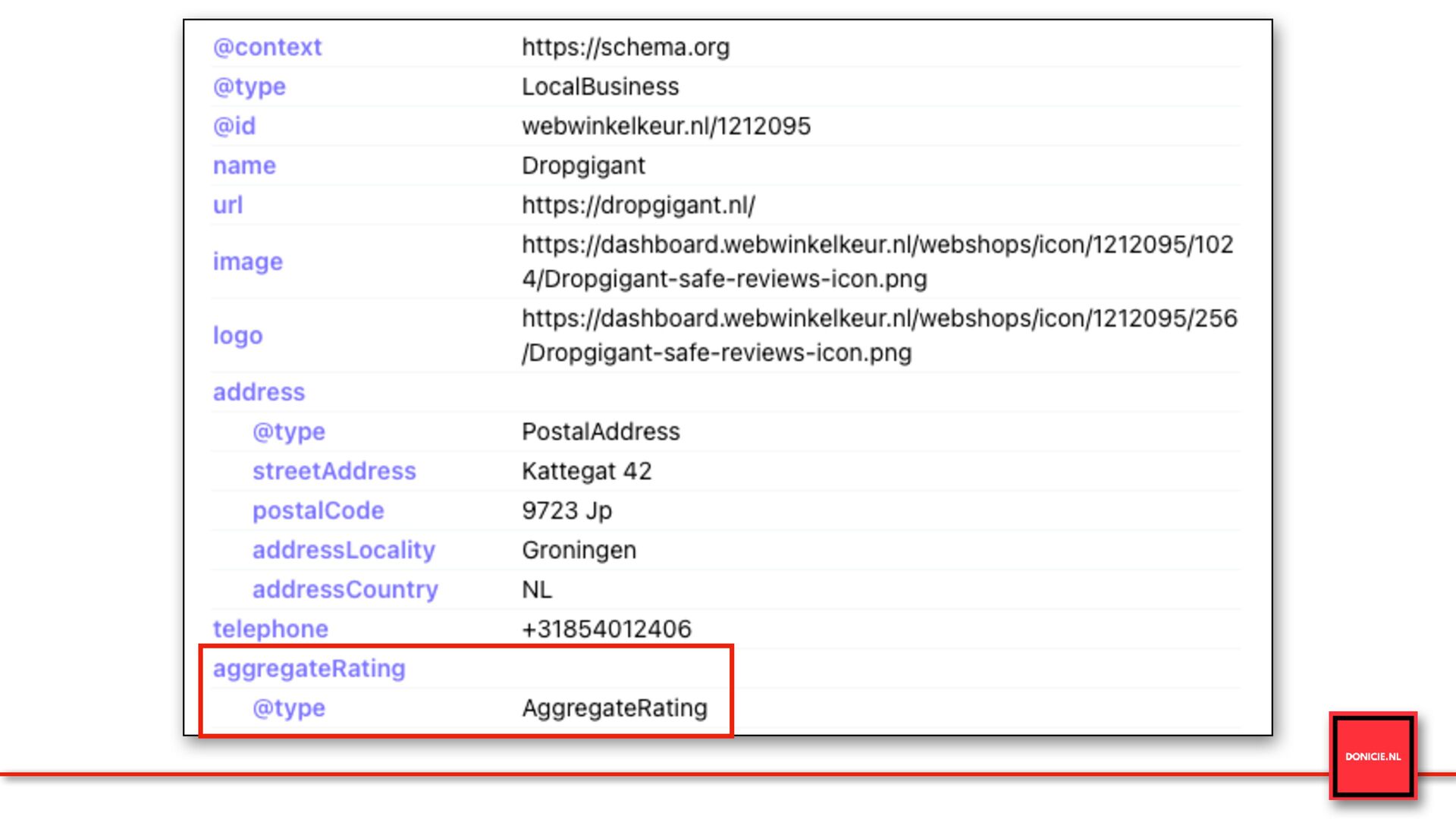Click the @context property label
Viewport: 1456px width, 819px height.
coord(267,47)
